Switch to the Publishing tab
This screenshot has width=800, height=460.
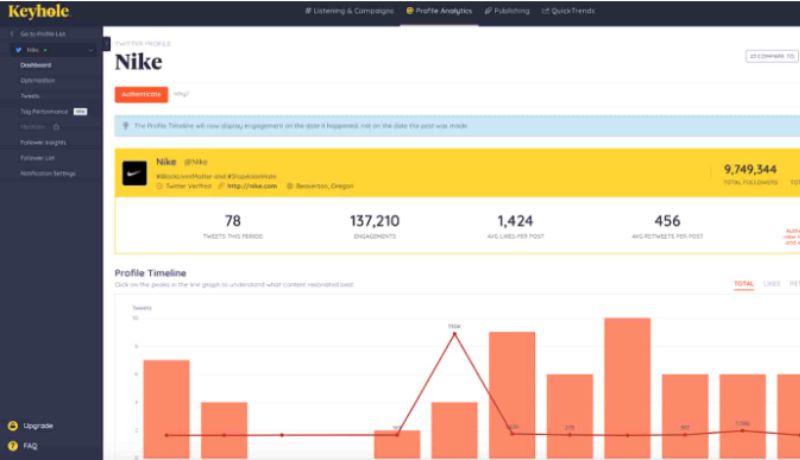pos(507,11)
